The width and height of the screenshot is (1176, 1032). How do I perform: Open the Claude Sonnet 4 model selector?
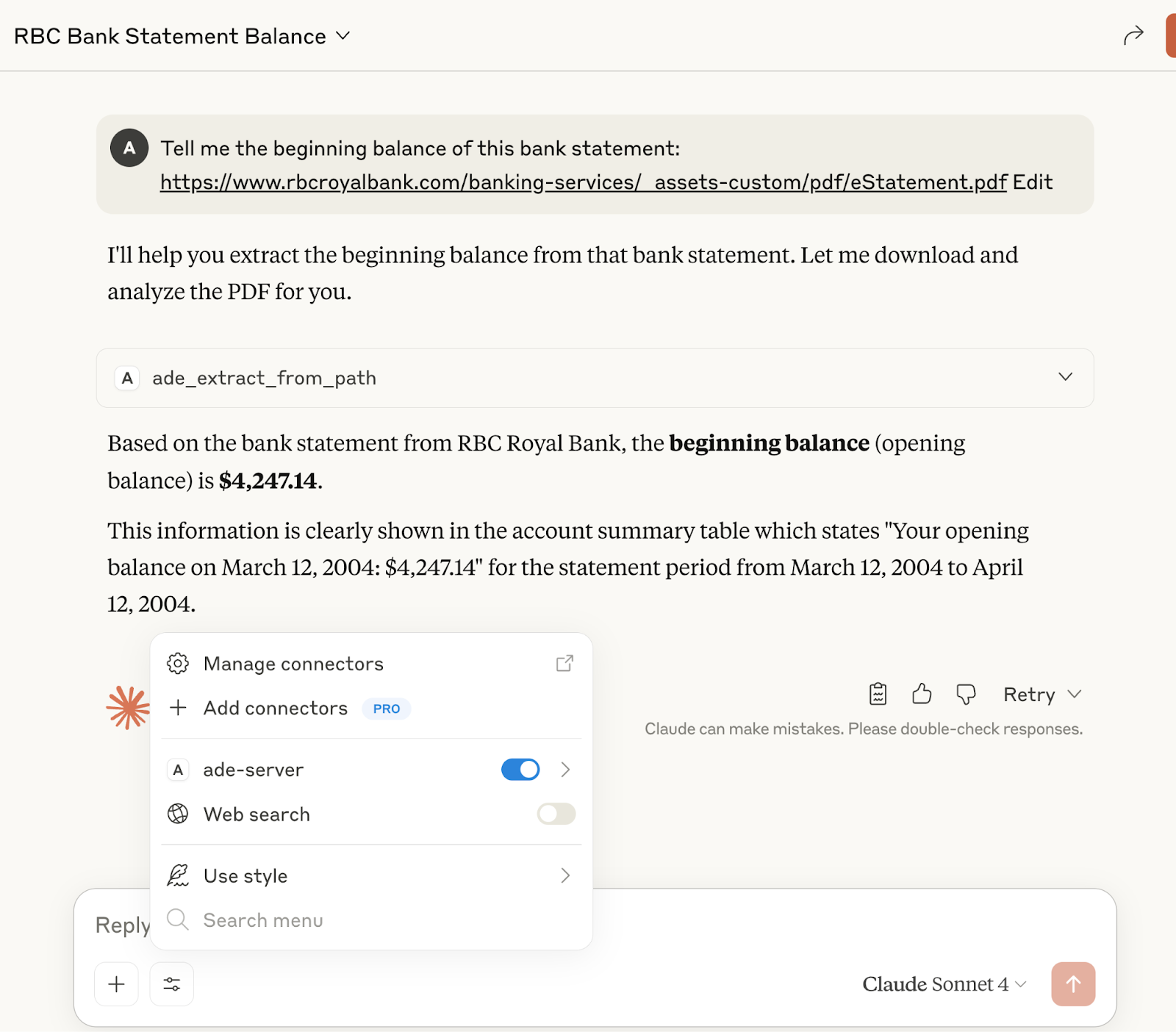pyautogui.click(x=944, y=984)
